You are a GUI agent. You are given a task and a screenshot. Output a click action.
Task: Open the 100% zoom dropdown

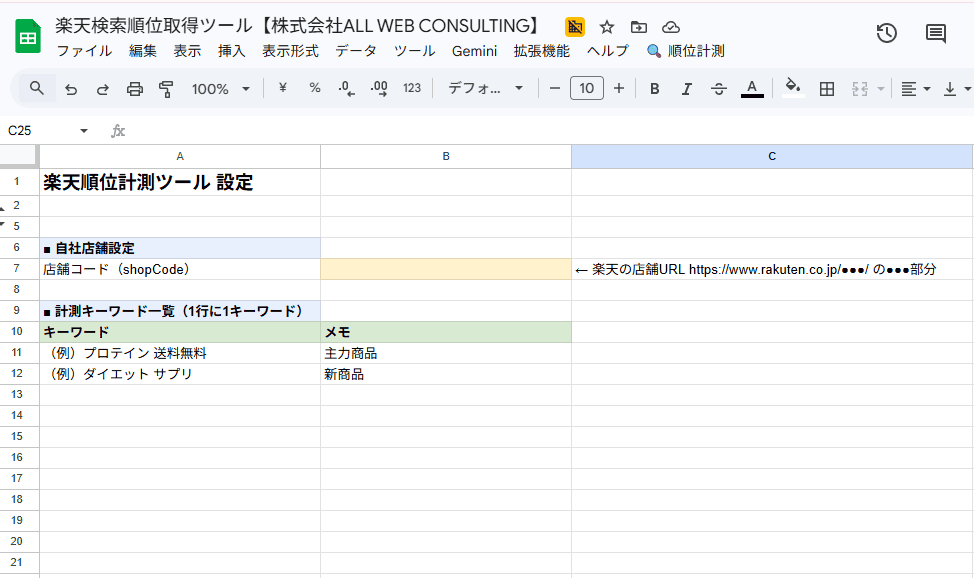click(220, 89)
